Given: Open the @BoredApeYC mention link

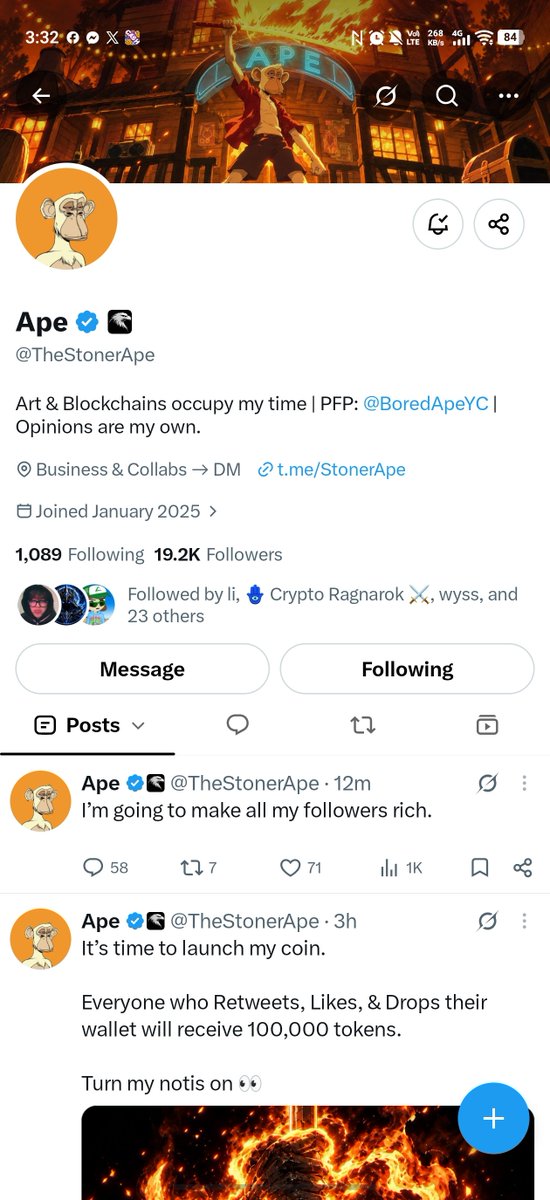Looking at the screenshot, I should (426, 404).
